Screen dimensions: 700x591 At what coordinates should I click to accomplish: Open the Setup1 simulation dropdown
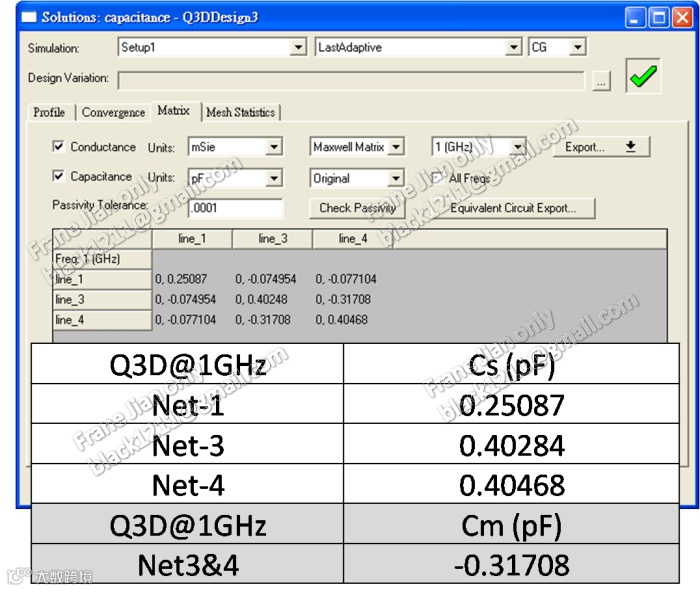click(298, 47)
